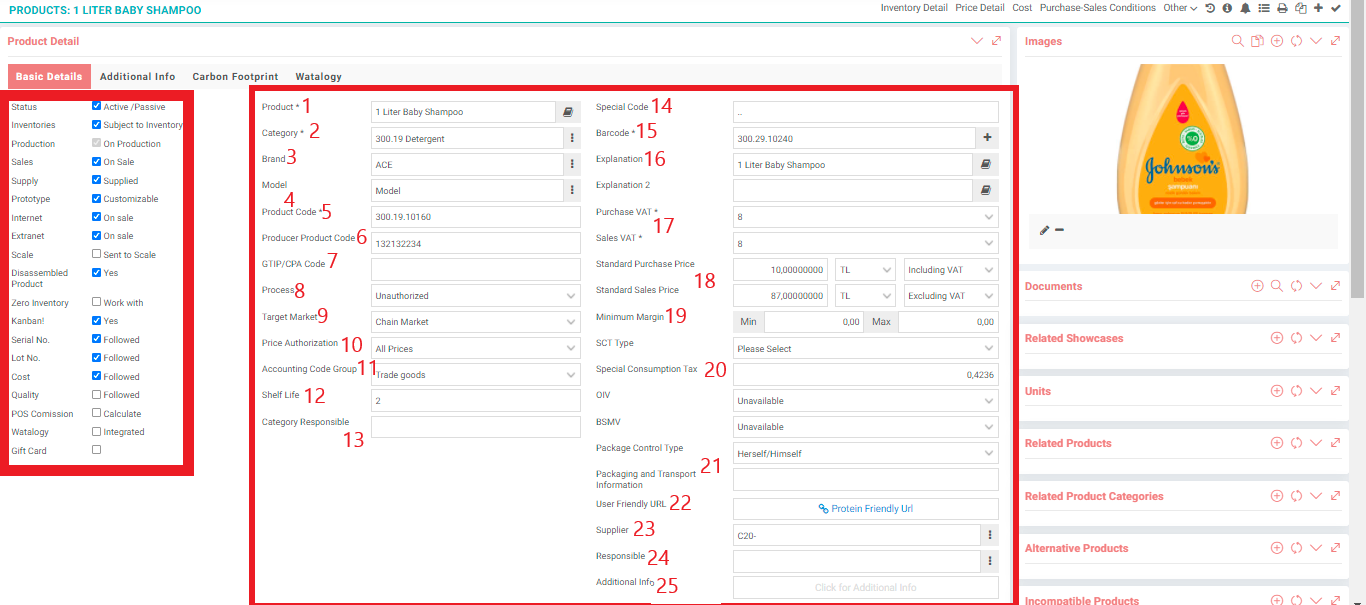The image size is (1366, 605).
Task: Remove the product image with minus icon
Action: pos(1059,230)
